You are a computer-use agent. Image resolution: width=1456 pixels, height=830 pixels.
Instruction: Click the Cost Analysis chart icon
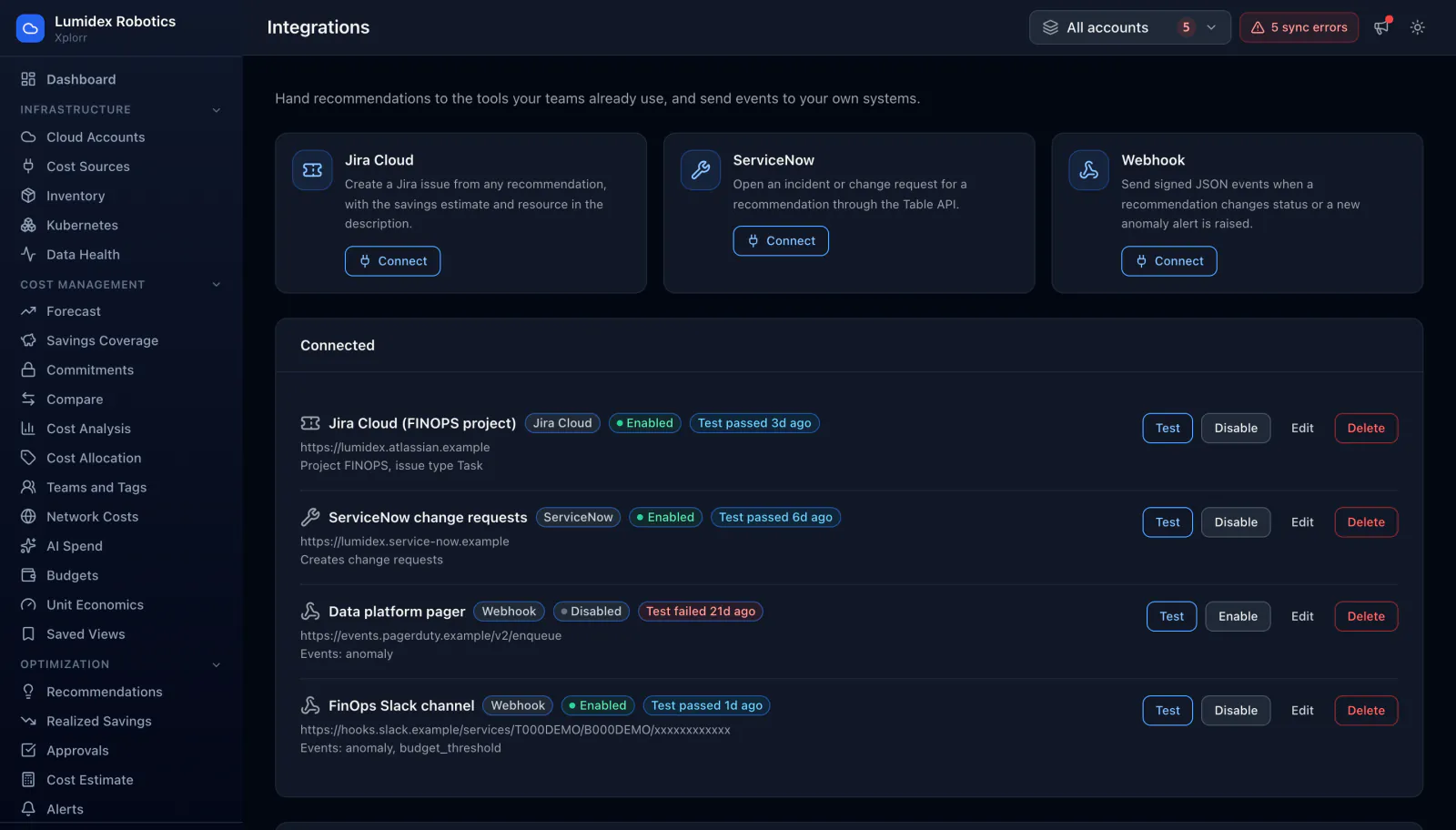[x=28, y=429]
